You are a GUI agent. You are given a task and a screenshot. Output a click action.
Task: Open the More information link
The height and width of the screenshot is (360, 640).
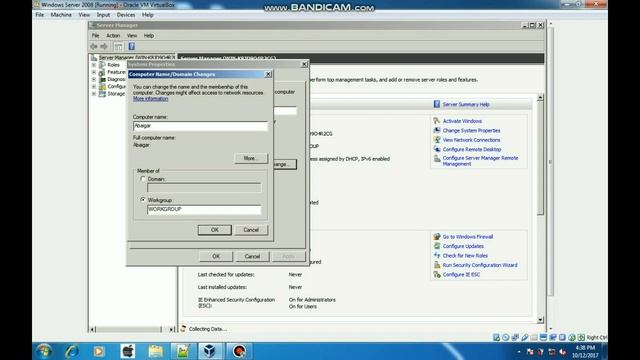click(150, 99)
